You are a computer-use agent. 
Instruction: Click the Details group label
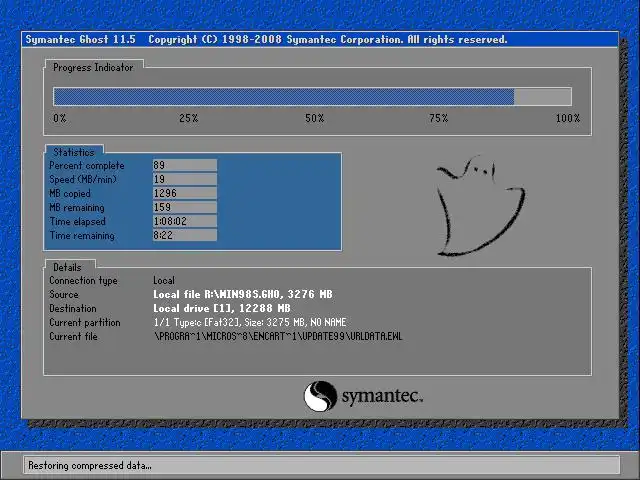pos(67,267)
